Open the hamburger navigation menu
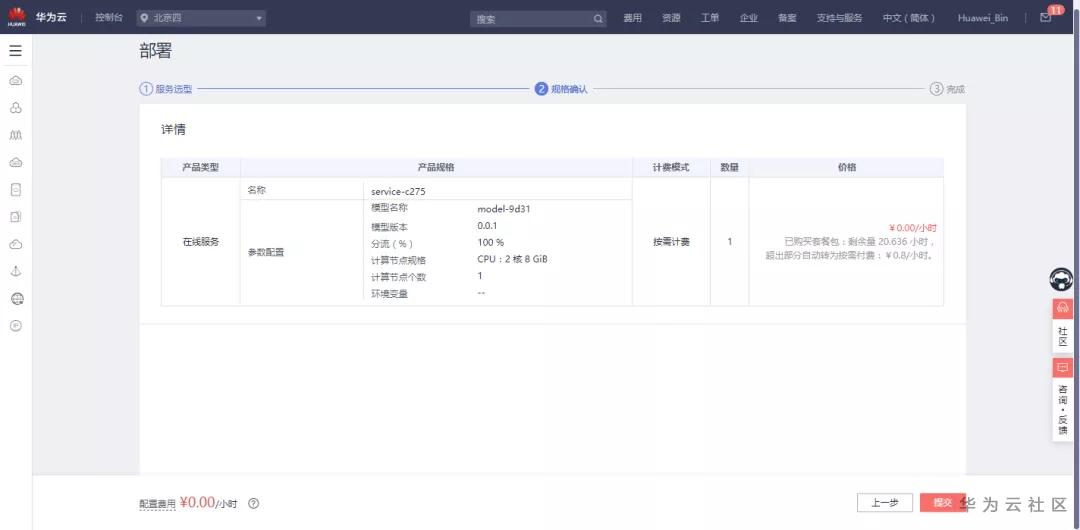This screenshot has width=1080, height=530. point(15,51)
